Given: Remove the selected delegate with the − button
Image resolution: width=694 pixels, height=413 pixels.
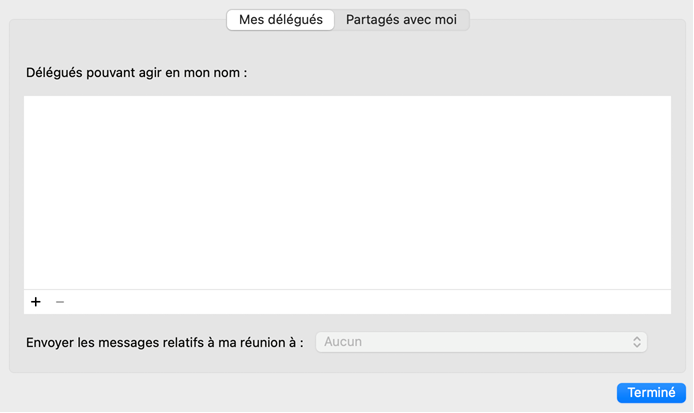Looking at the screenshot, I should 60,302.
